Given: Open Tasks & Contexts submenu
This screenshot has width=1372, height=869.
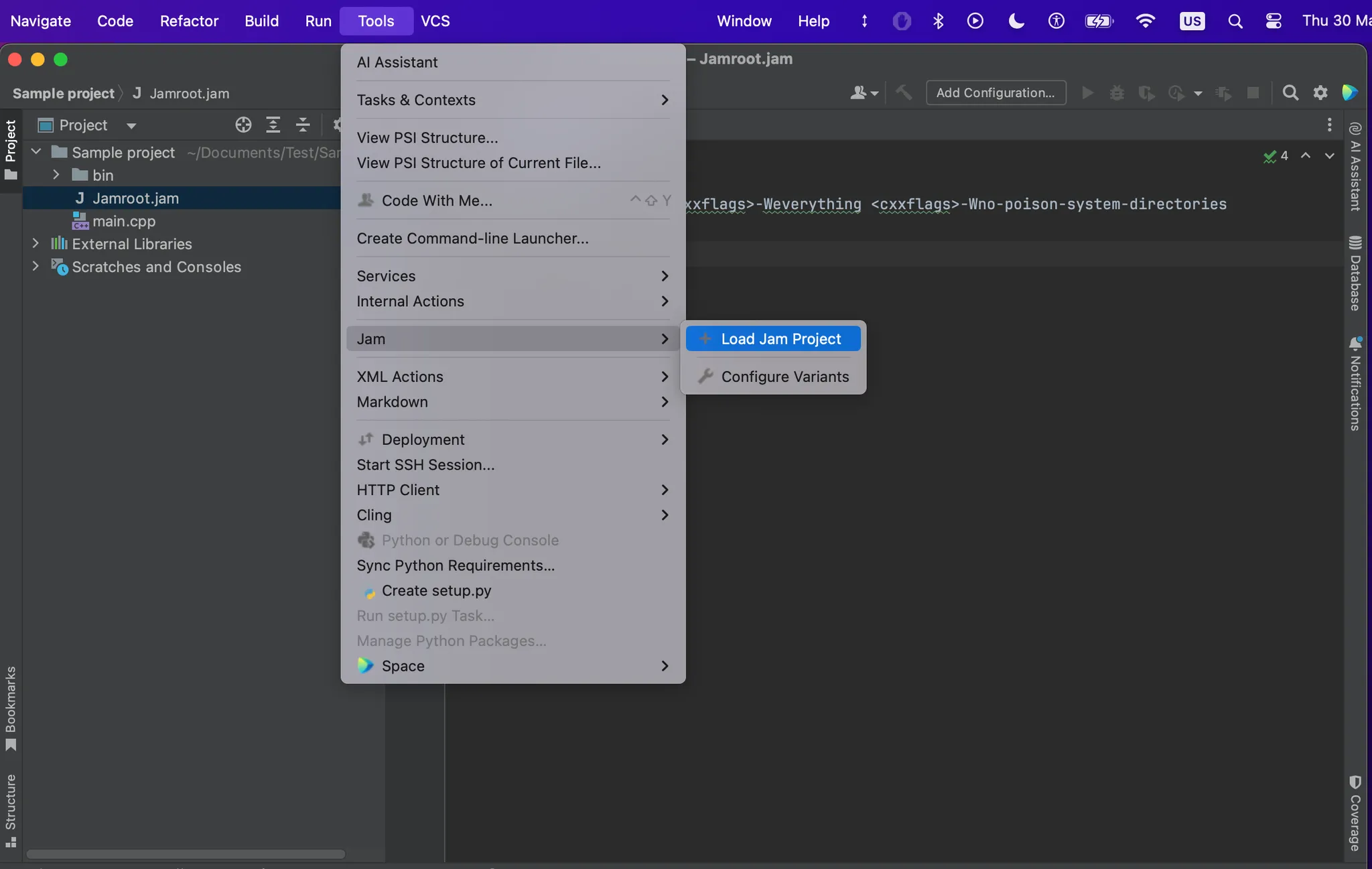Looking at the screenshot, I should pyautogui.click(x=512, y=100).
